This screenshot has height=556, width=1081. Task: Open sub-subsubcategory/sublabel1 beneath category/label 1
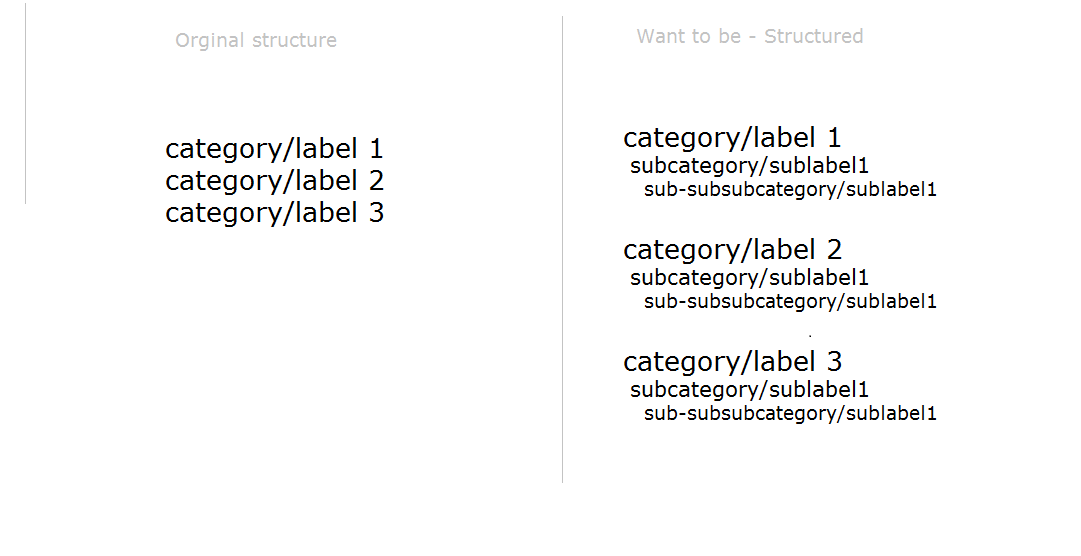790,190
